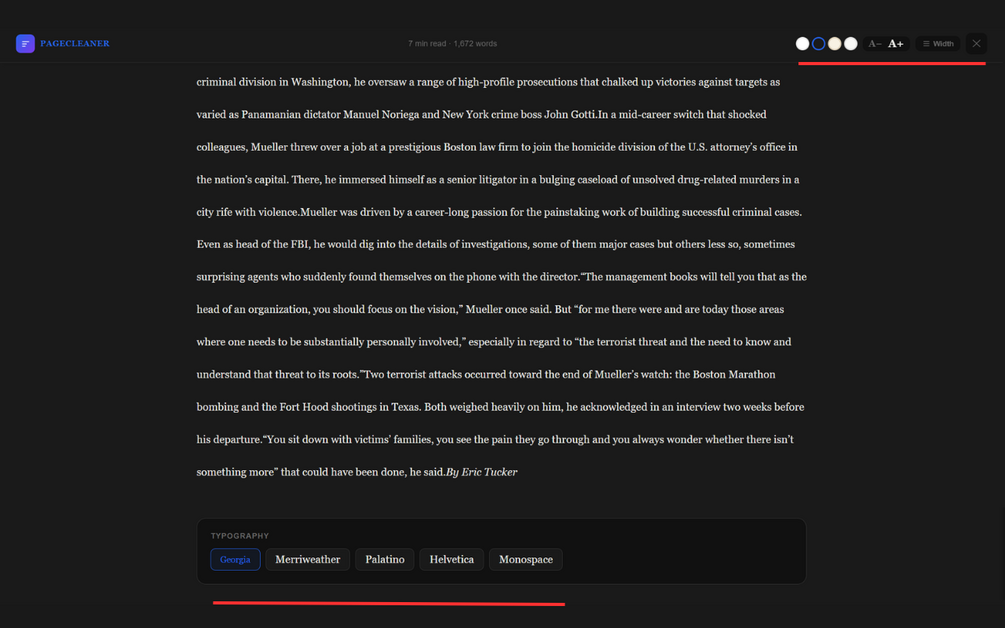Image resolution: width=1005 pixels, height=628 pixels.
Task: Switch typography to Monospace
Action: coord(526,559)
